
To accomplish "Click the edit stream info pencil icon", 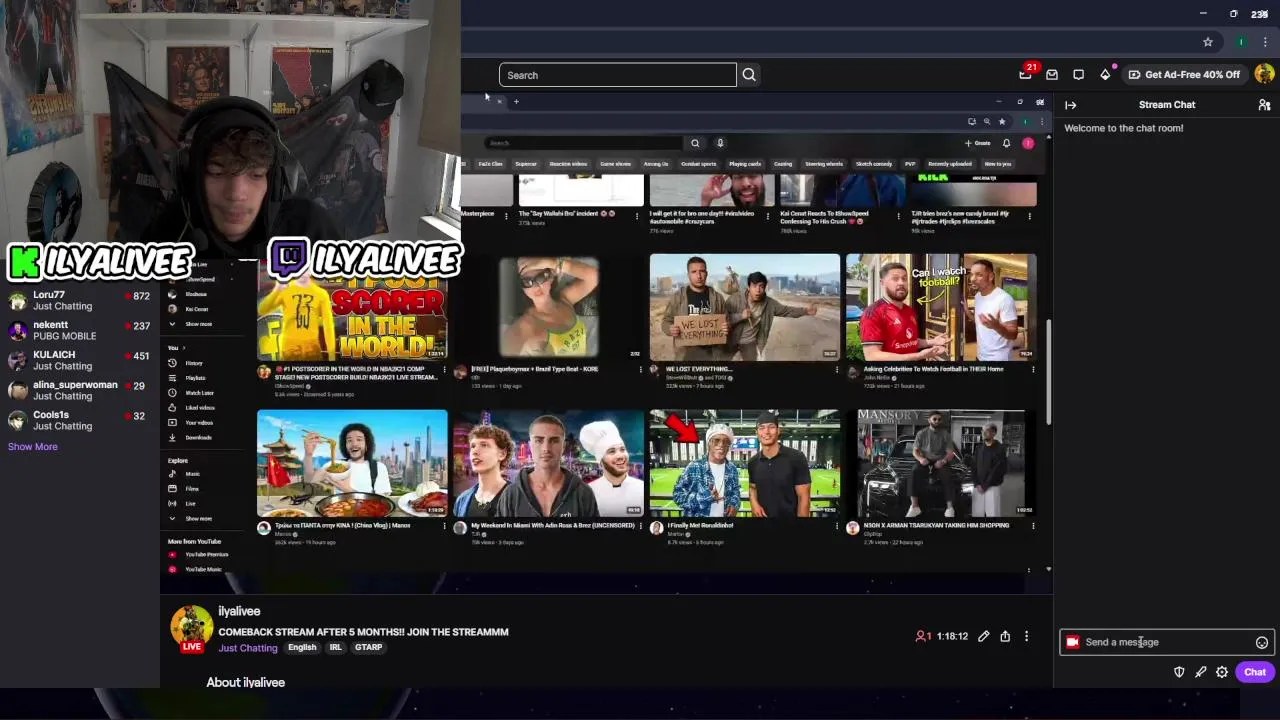I will [x=984, y=636].
